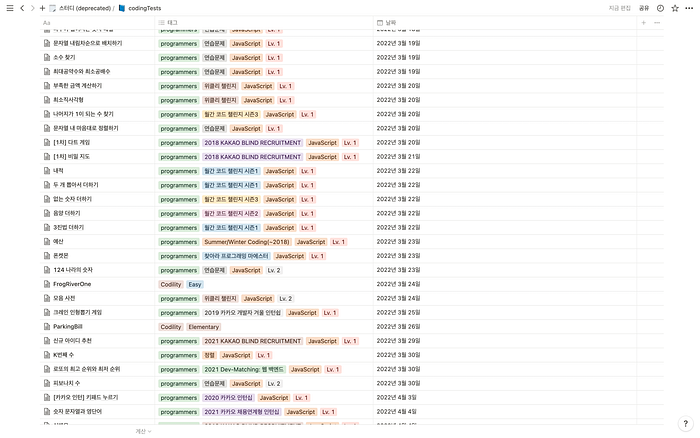
Task: Click page icon of 최소직사각형 row
Action: pyautogui.click(x=47, y=100)
